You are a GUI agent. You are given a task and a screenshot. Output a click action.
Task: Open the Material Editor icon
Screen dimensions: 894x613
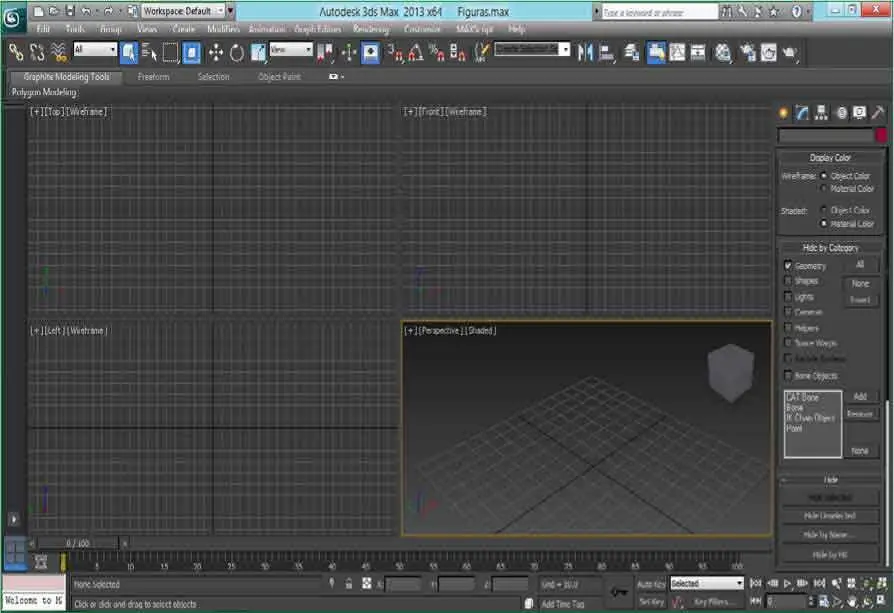click(x=723, y=53)
